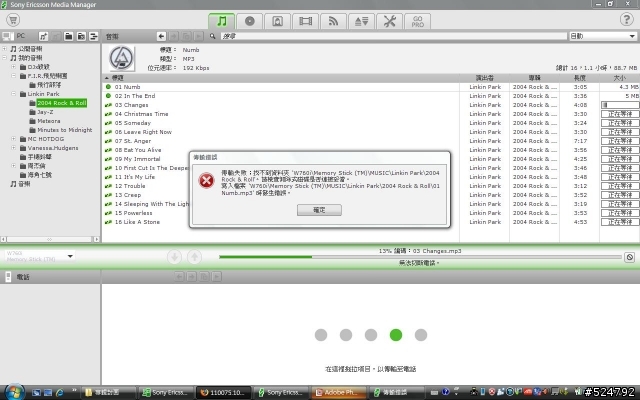The height and width of the screenshot is (400, 640).
Task: Click in the search input field
Action: [394, 36]
